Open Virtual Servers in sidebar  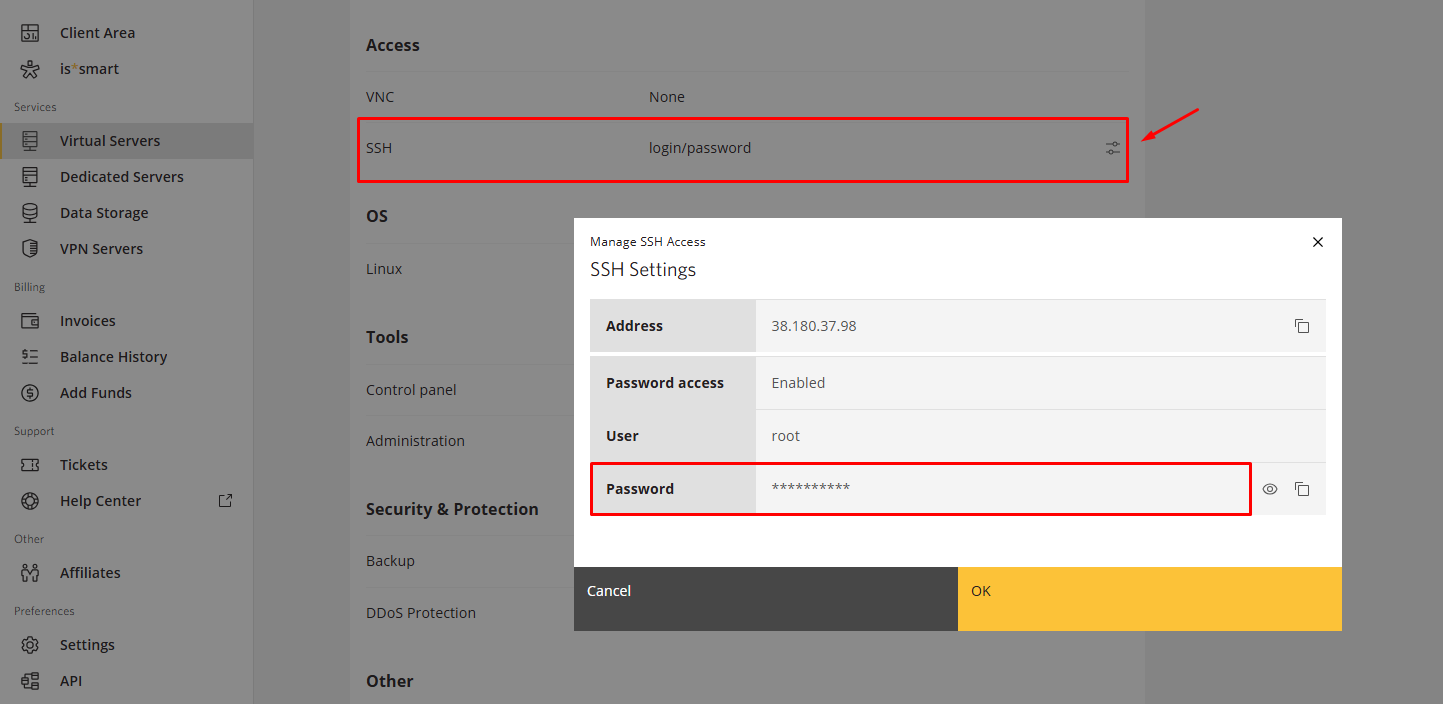coord(109,141)
